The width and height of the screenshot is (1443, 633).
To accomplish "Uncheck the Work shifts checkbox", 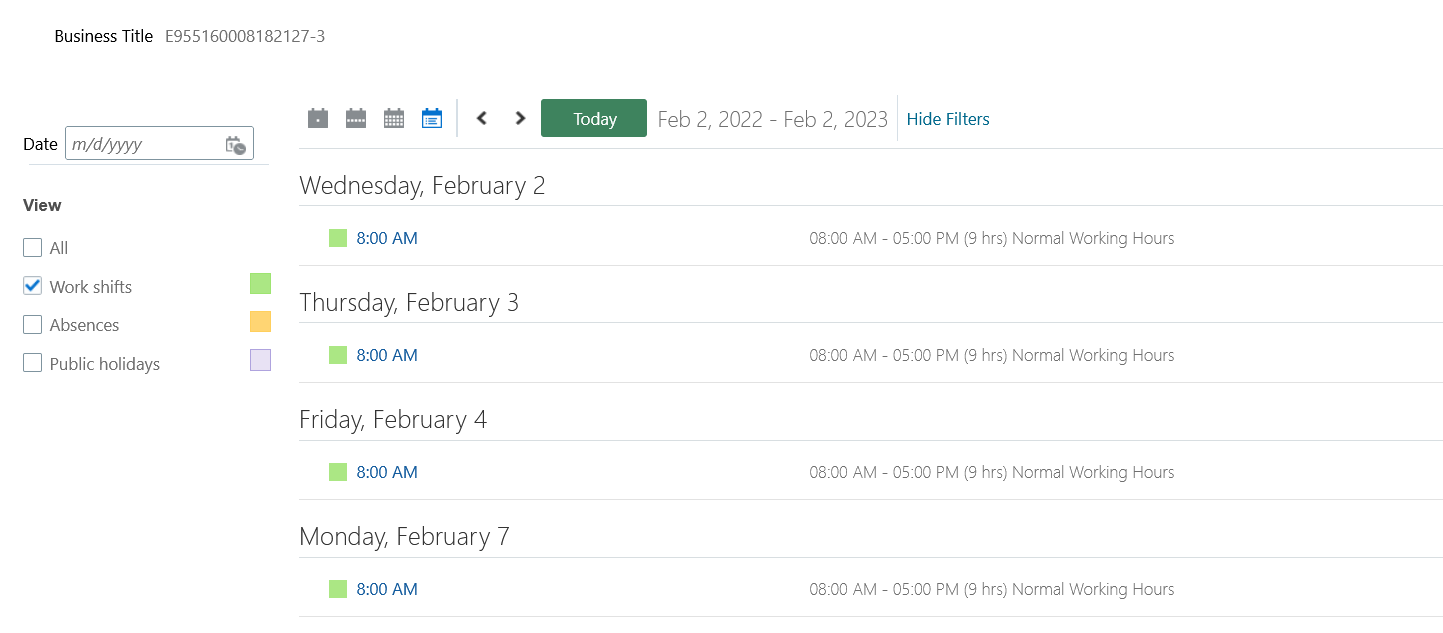I will coord(33,287).
